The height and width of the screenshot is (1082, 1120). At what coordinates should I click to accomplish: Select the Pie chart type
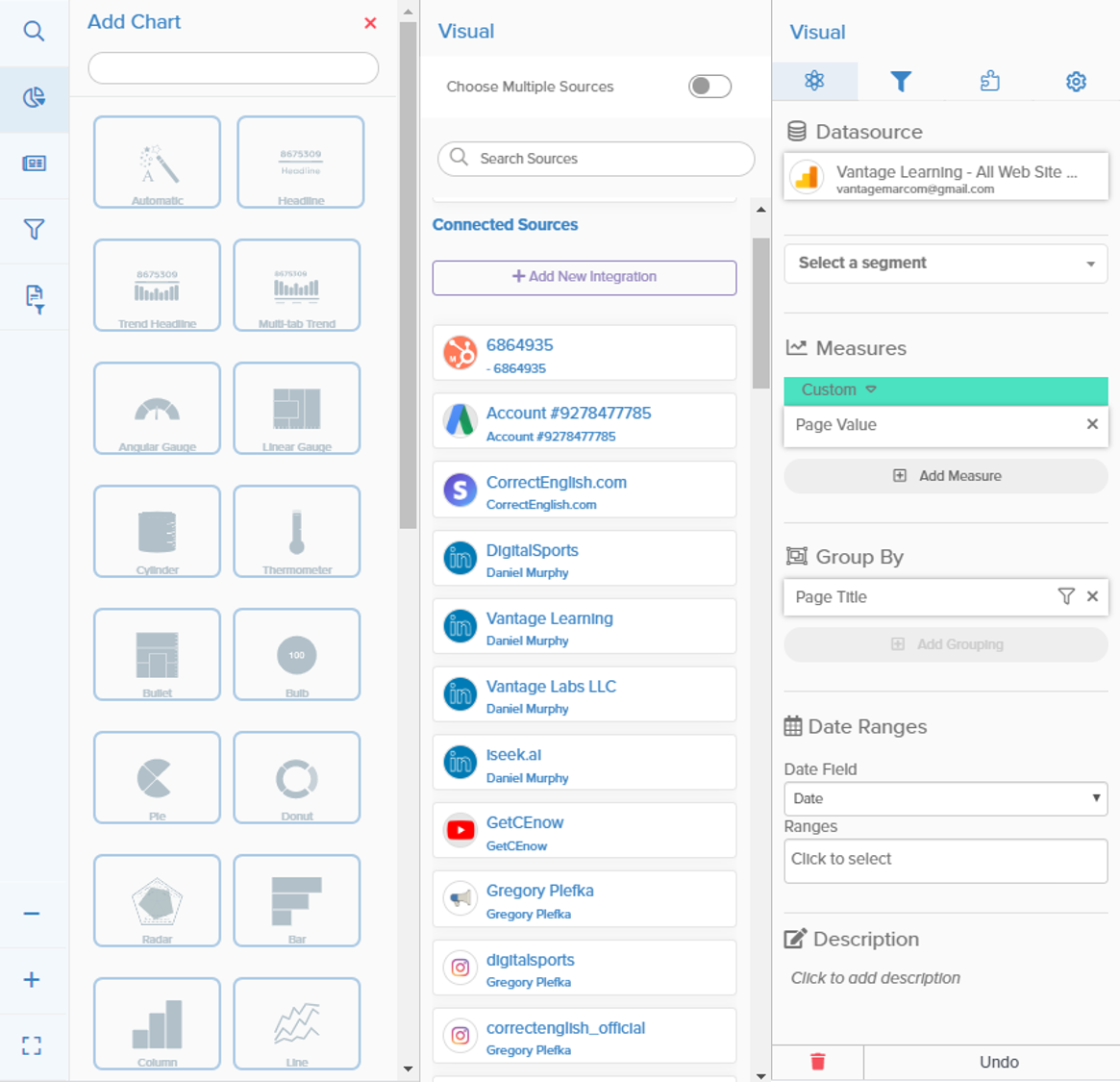pos(157,778)
